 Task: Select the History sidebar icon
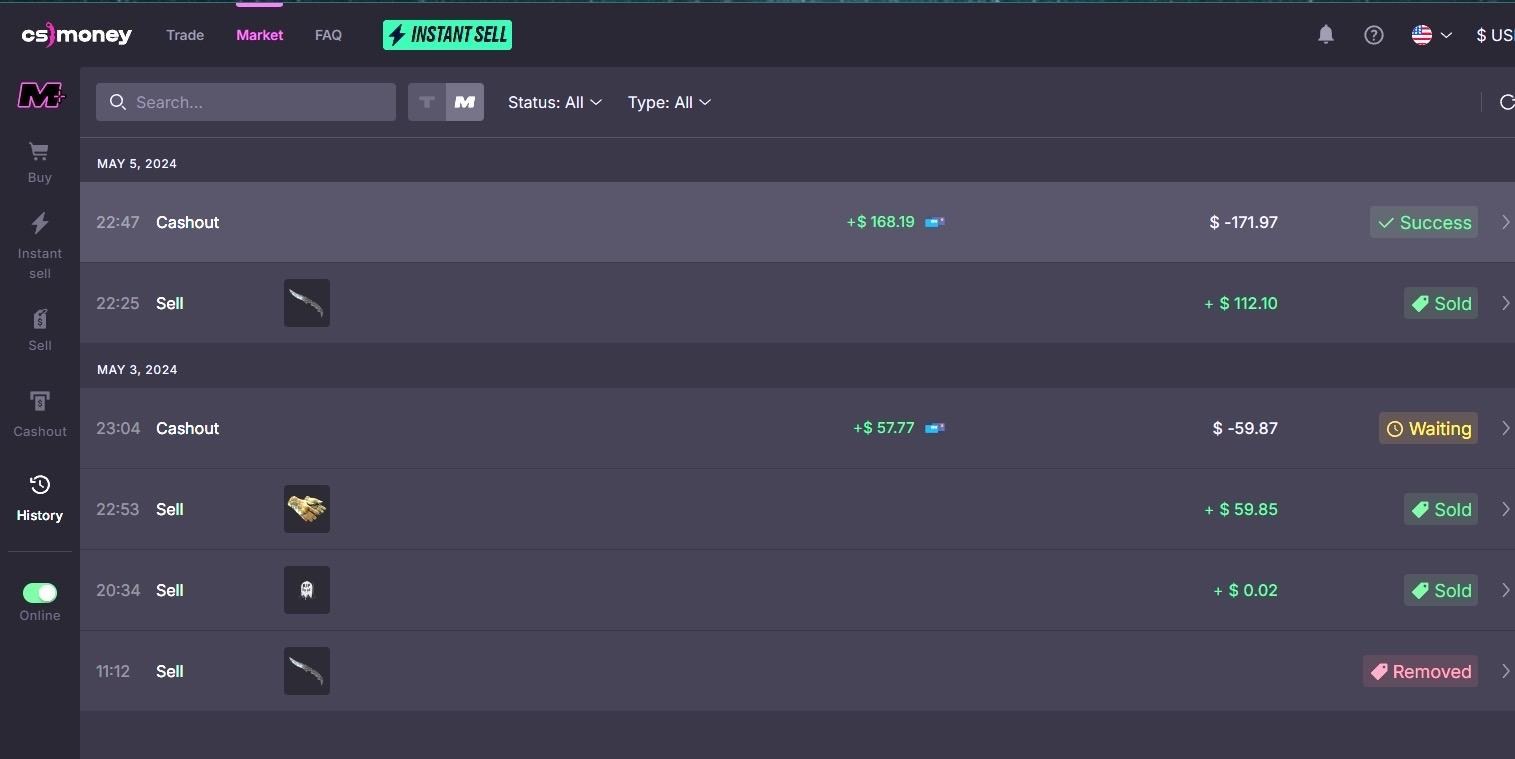40,497
